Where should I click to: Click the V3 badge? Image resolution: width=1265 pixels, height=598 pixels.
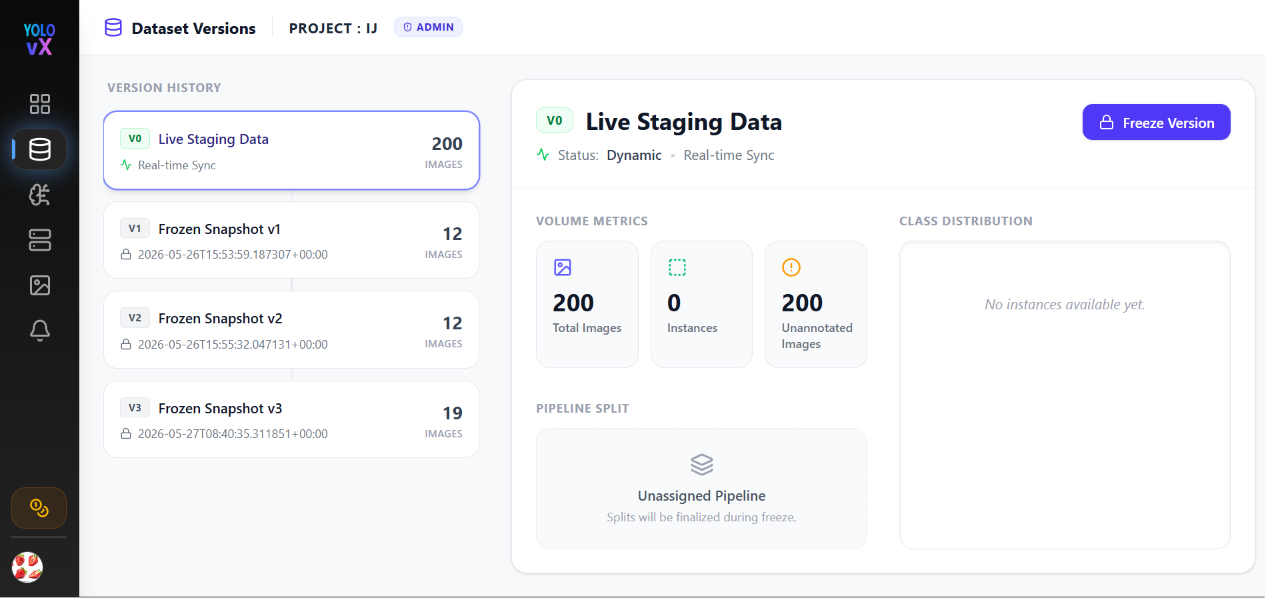(135, 408)
